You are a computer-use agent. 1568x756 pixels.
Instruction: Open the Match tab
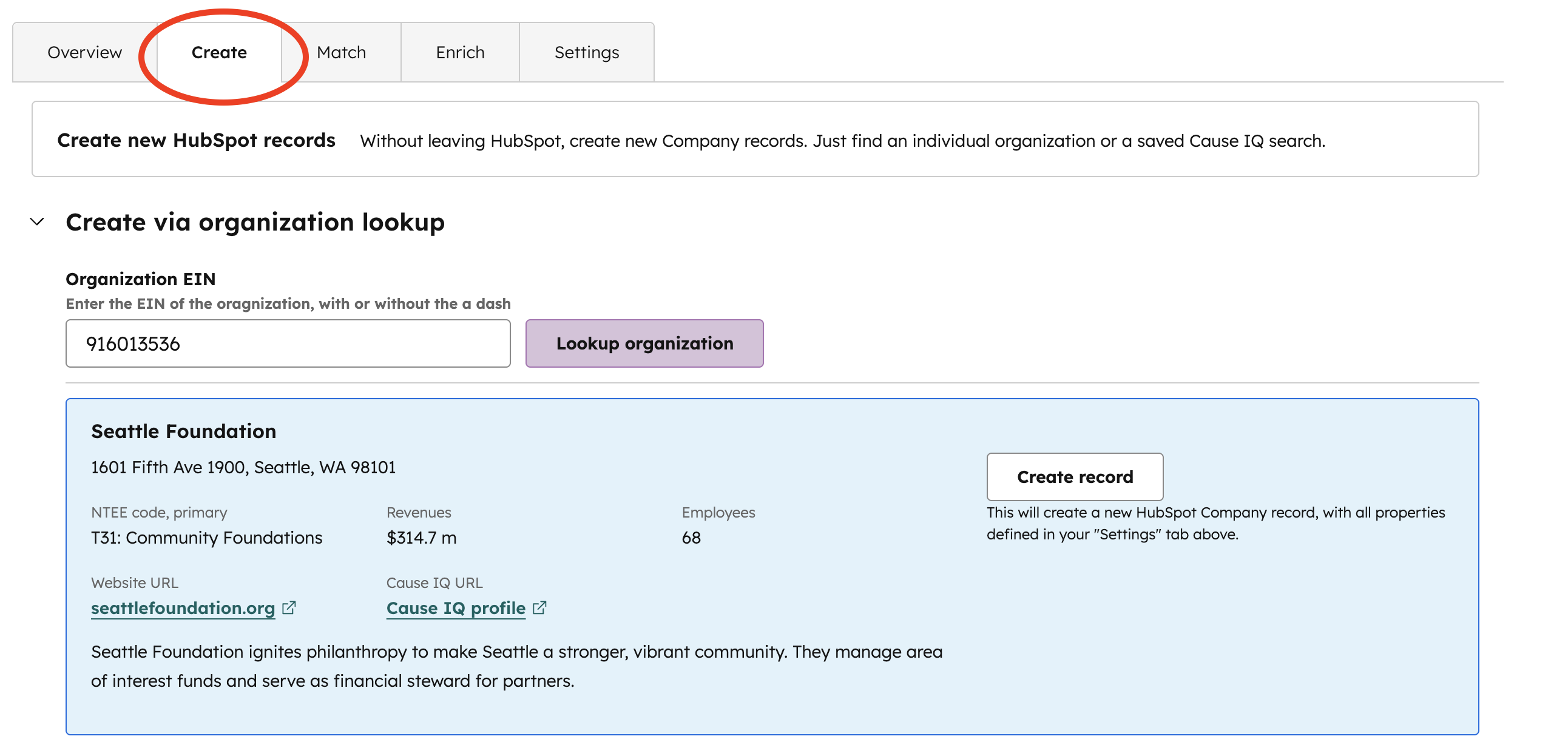(341, 52)
